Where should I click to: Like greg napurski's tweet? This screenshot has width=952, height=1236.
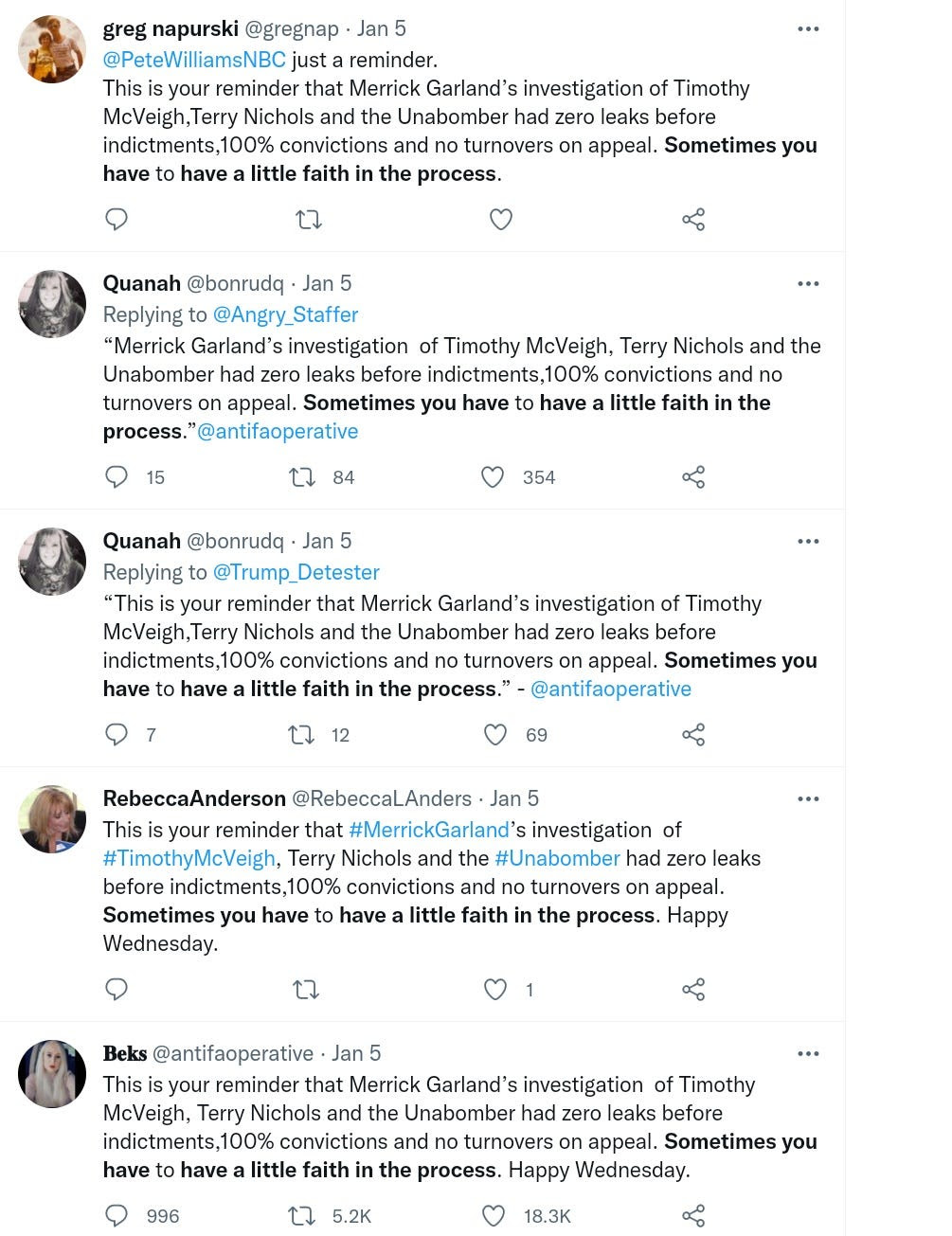pos(500,220)
